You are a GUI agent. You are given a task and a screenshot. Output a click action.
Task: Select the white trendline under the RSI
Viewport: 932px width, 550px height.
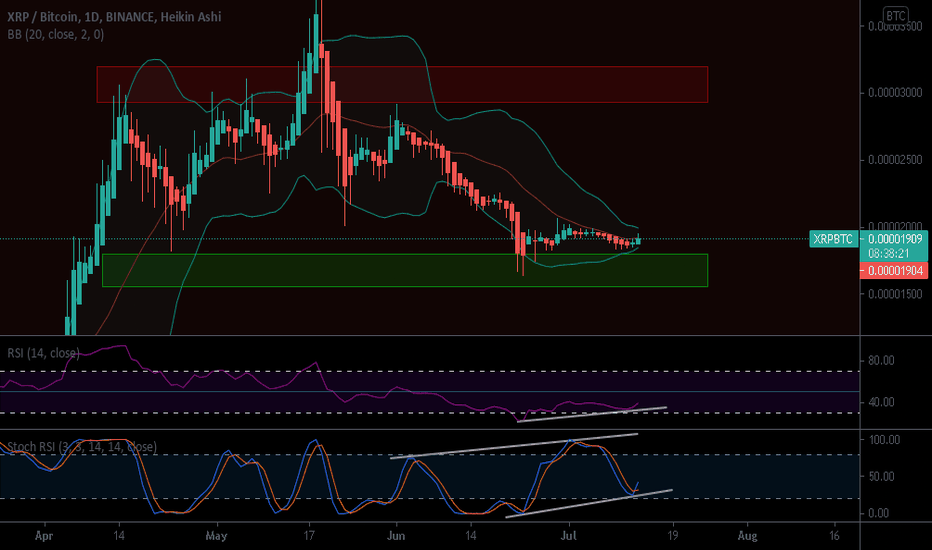tap(592, 414)
